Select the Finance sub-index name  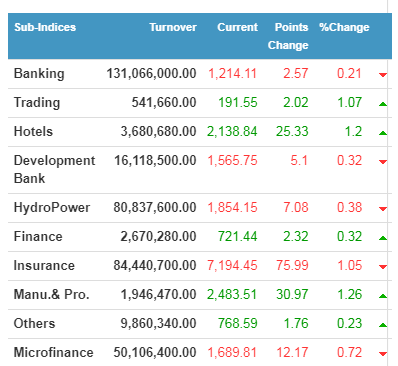click(38, 237)
